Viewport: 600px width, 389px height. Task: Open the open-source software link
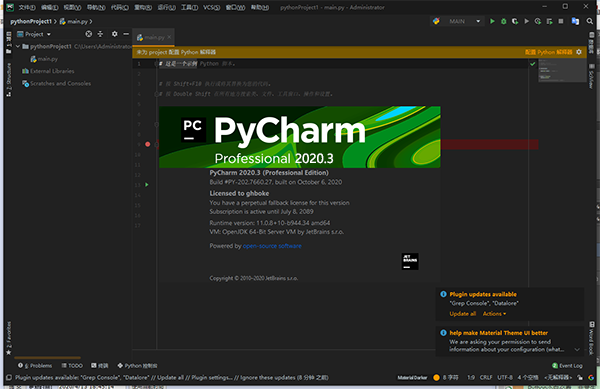pyautogui.click(x=272, y=246)
